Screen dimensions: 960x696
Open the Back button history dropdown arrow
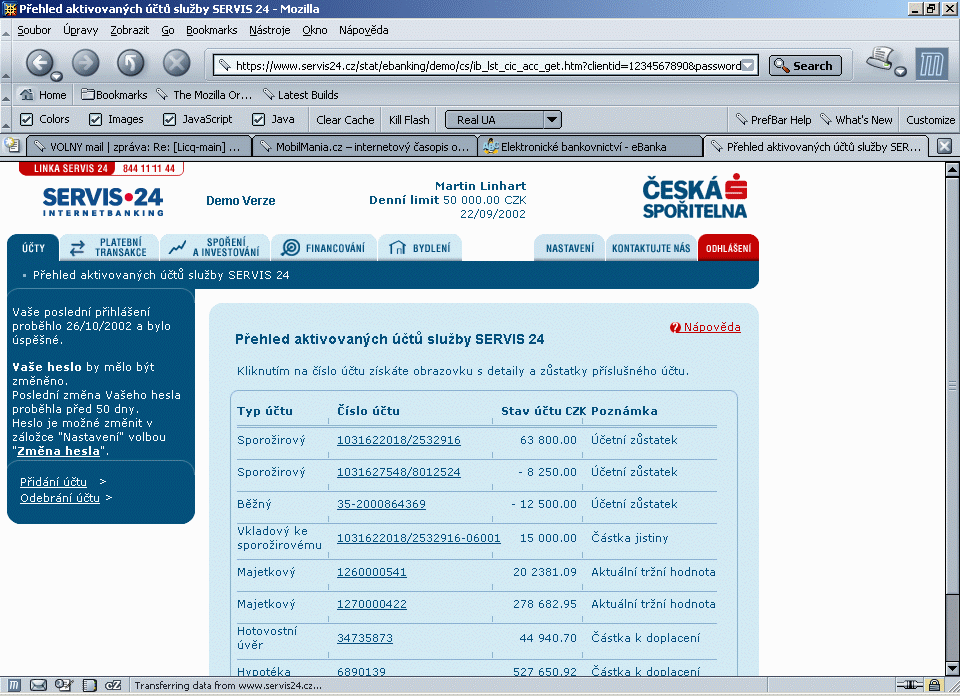tap(56, 77)
